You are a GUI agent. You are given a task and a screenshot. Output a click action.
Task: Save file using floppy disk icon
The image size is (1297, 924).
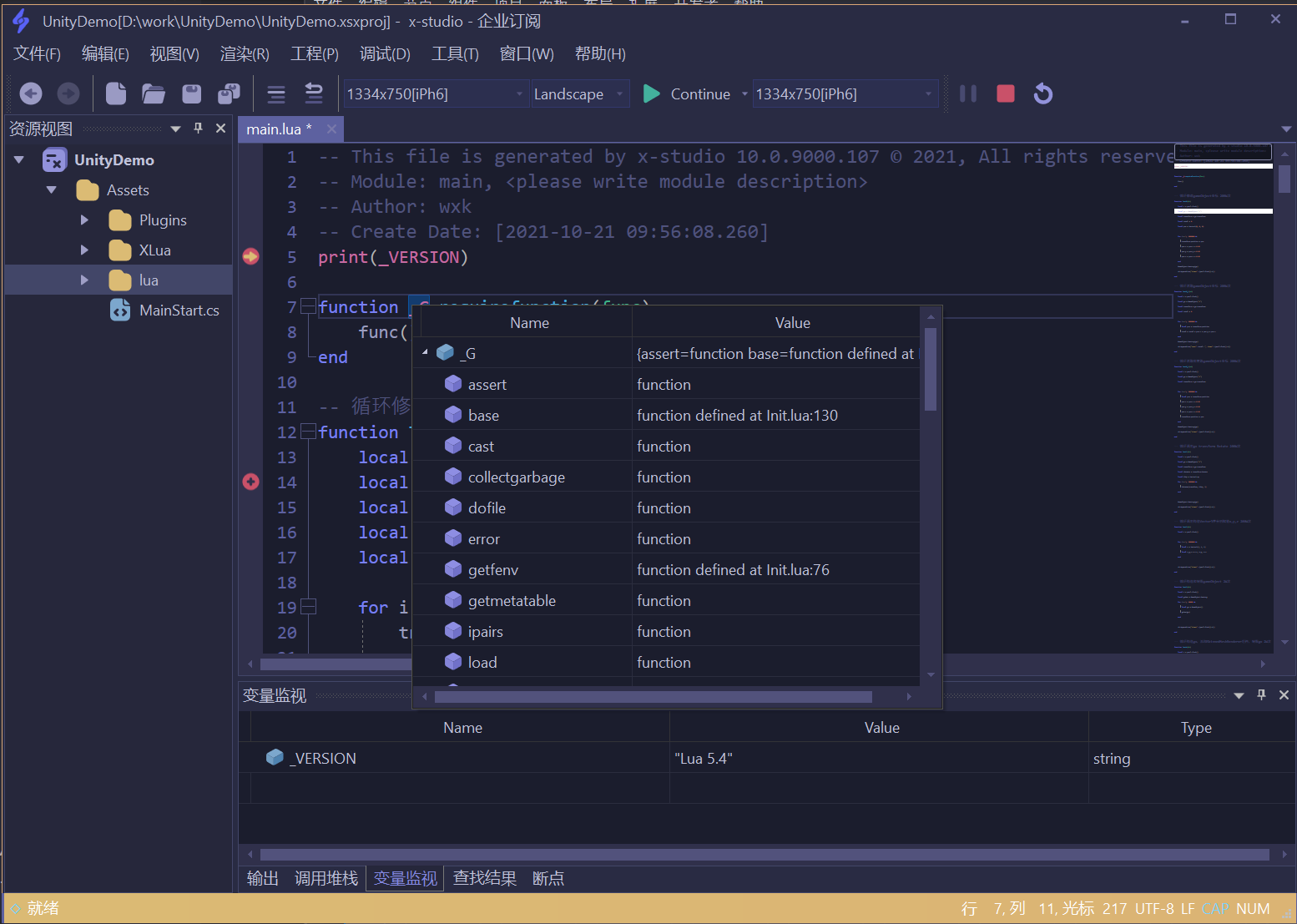pos(192,93)
